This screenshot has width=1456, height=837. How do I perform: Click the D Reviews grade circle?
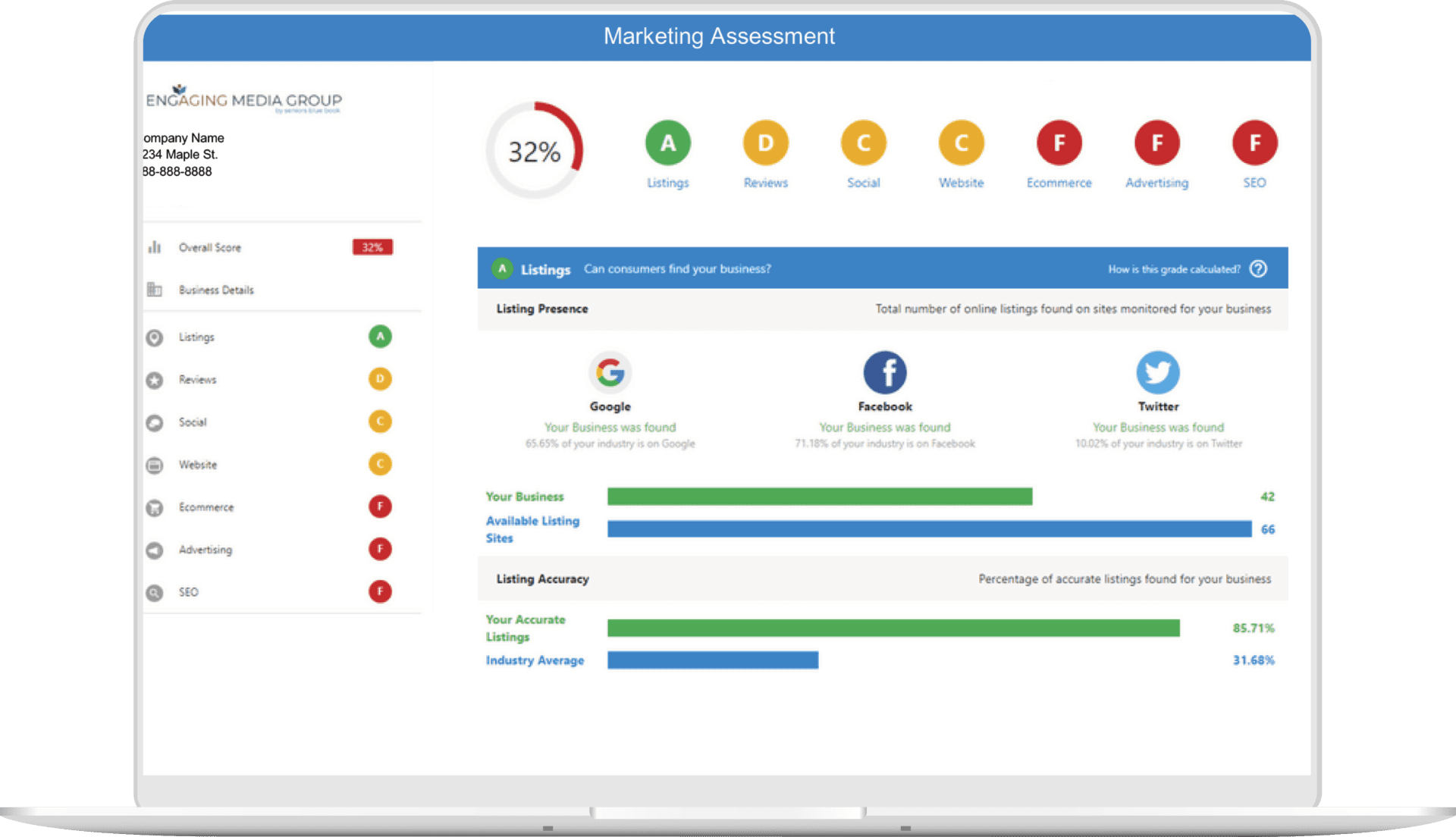pos(765,143)
